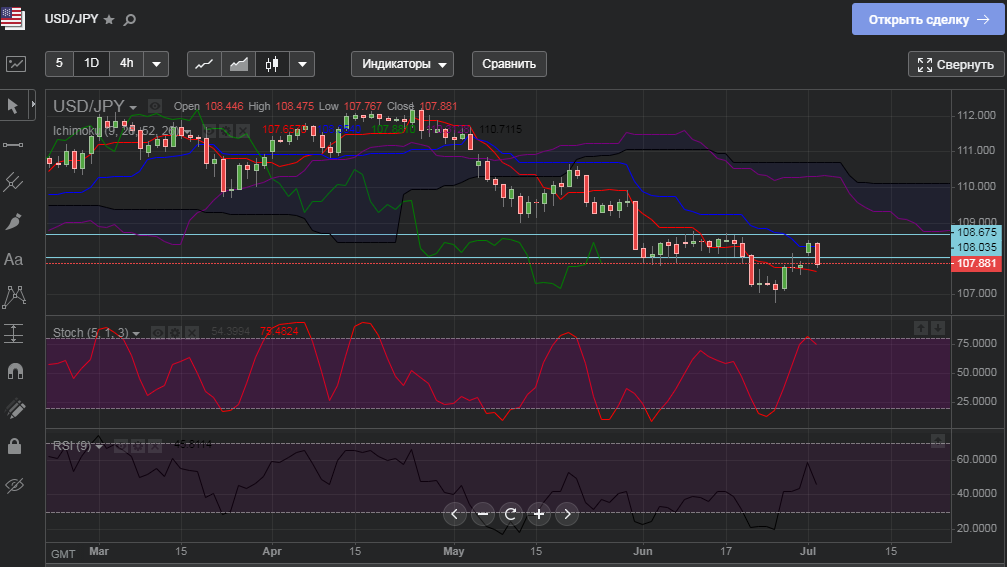1007x567 pixels.
Task: Select the pitchfork/channel line tool
Action: (x=13, y=182)
